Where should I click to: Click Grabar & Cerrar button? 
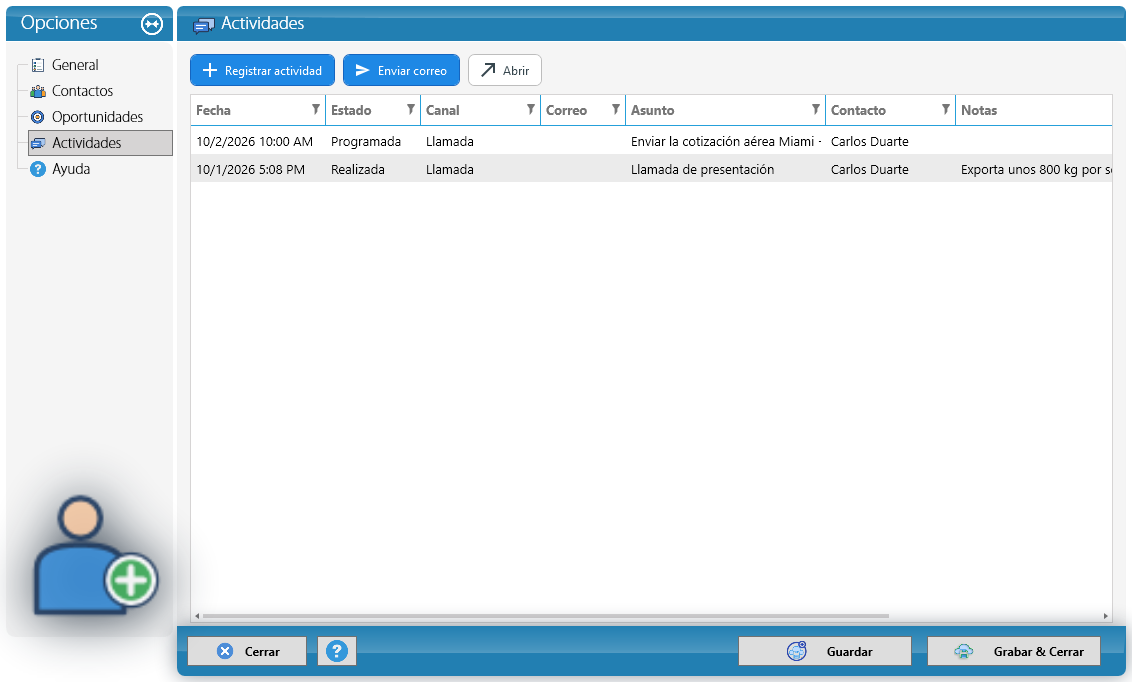click(x=1014, y=651)
